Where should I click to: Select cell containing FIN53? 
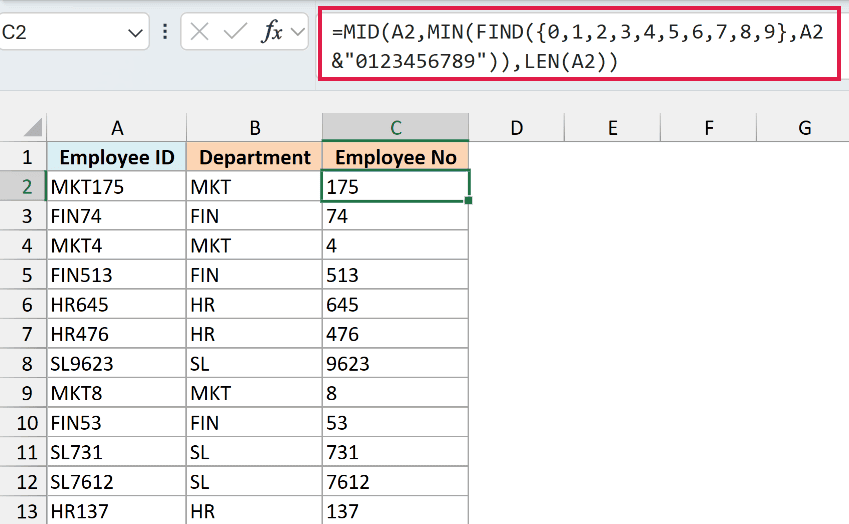(x=116, y=423)
